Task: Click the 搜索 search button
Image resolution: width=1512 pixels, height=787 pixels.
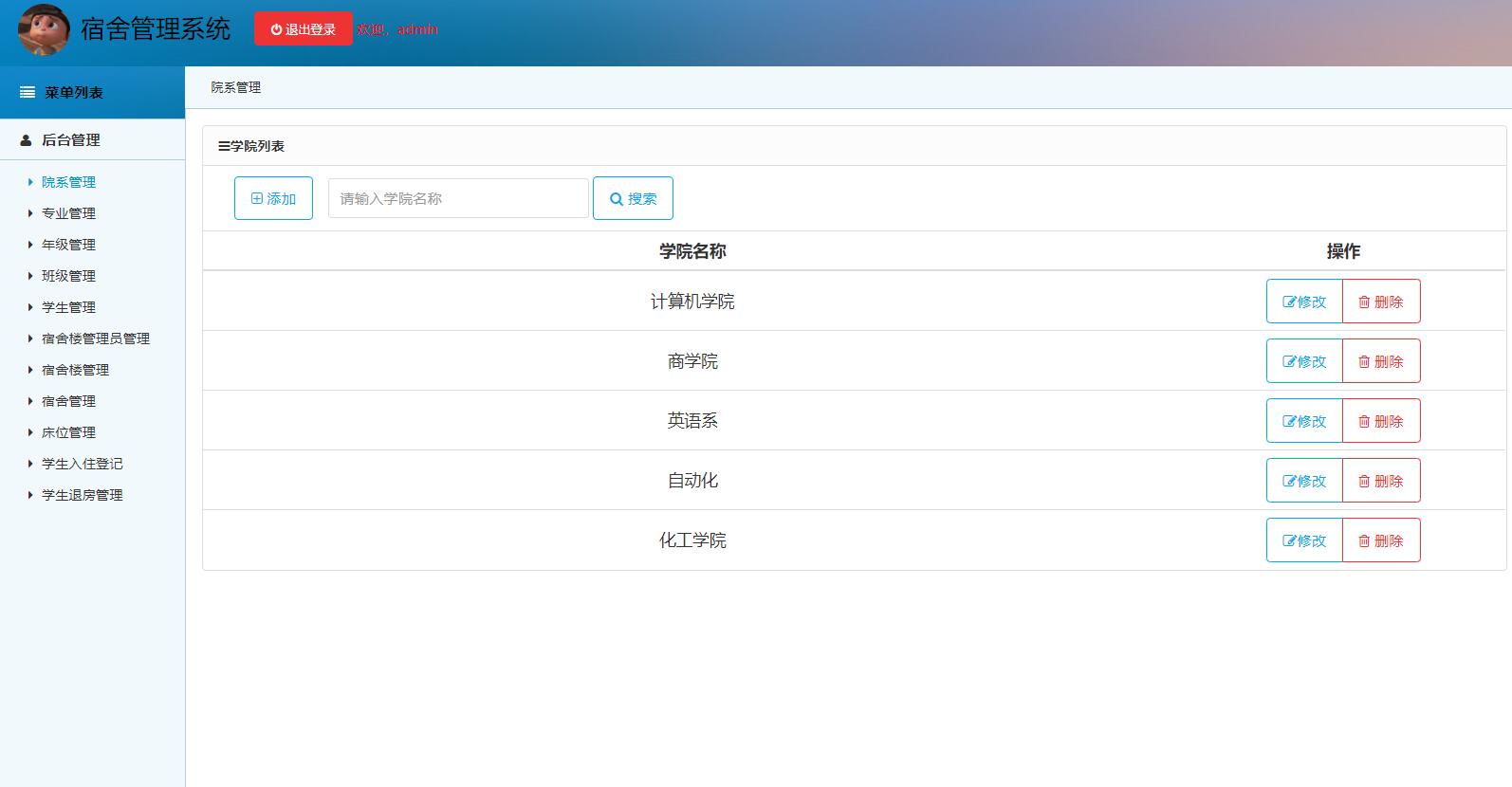Action: pos(633,199)
